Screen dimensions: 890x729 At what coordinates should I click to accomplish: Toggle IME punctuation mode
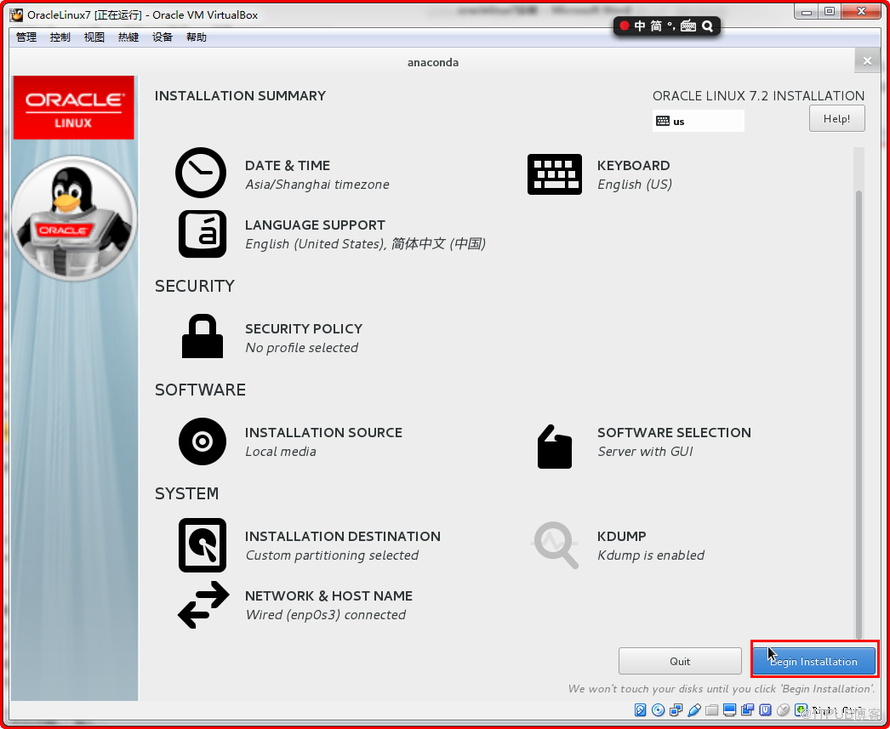pyautogui.click(x=671, y=26)
